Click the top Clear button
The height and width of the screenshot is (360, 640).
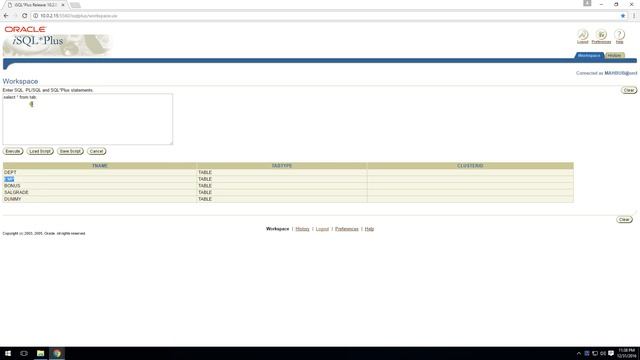(x=629, y=90)
